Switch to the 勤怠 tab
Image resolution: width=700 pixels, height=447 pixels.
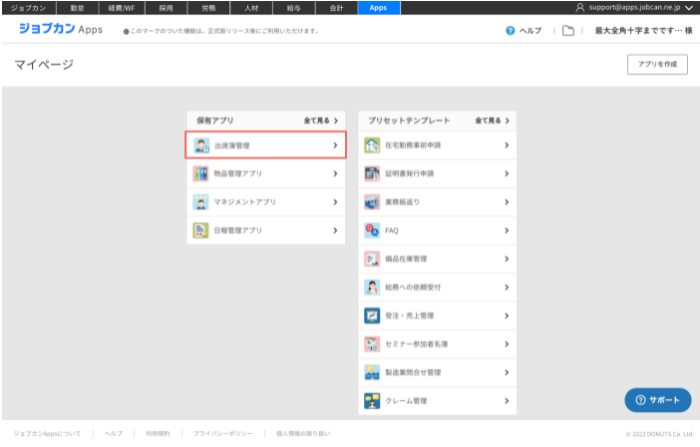click(x=77, y=8)
